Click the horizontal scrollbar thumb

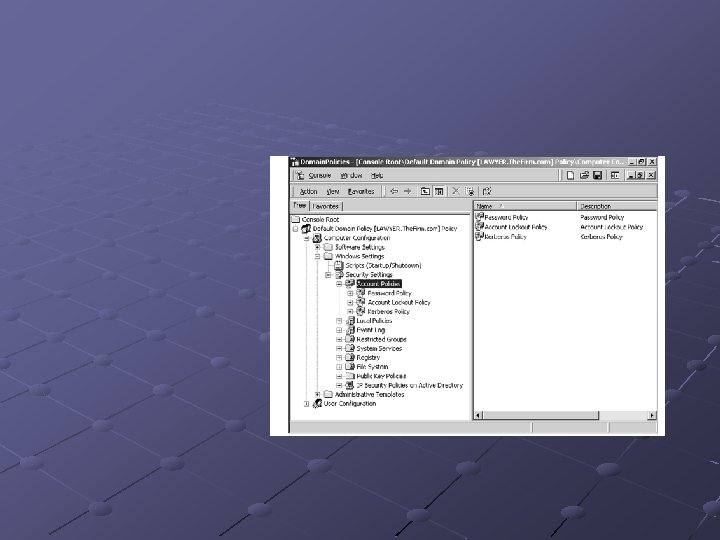tap(541, 415)
